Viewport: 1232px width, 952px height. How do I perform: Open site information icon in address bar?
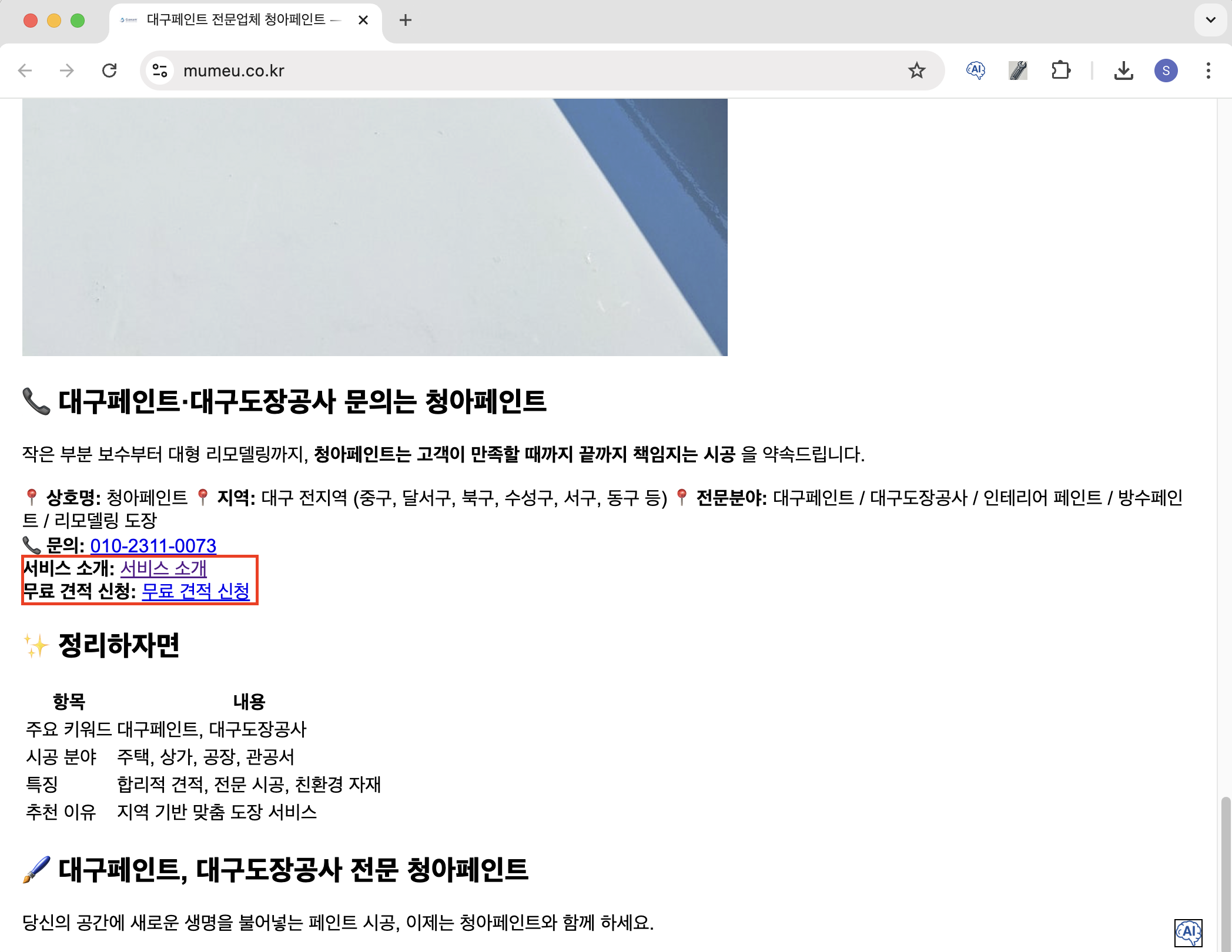pyautogui.click(x=160, y=71)
